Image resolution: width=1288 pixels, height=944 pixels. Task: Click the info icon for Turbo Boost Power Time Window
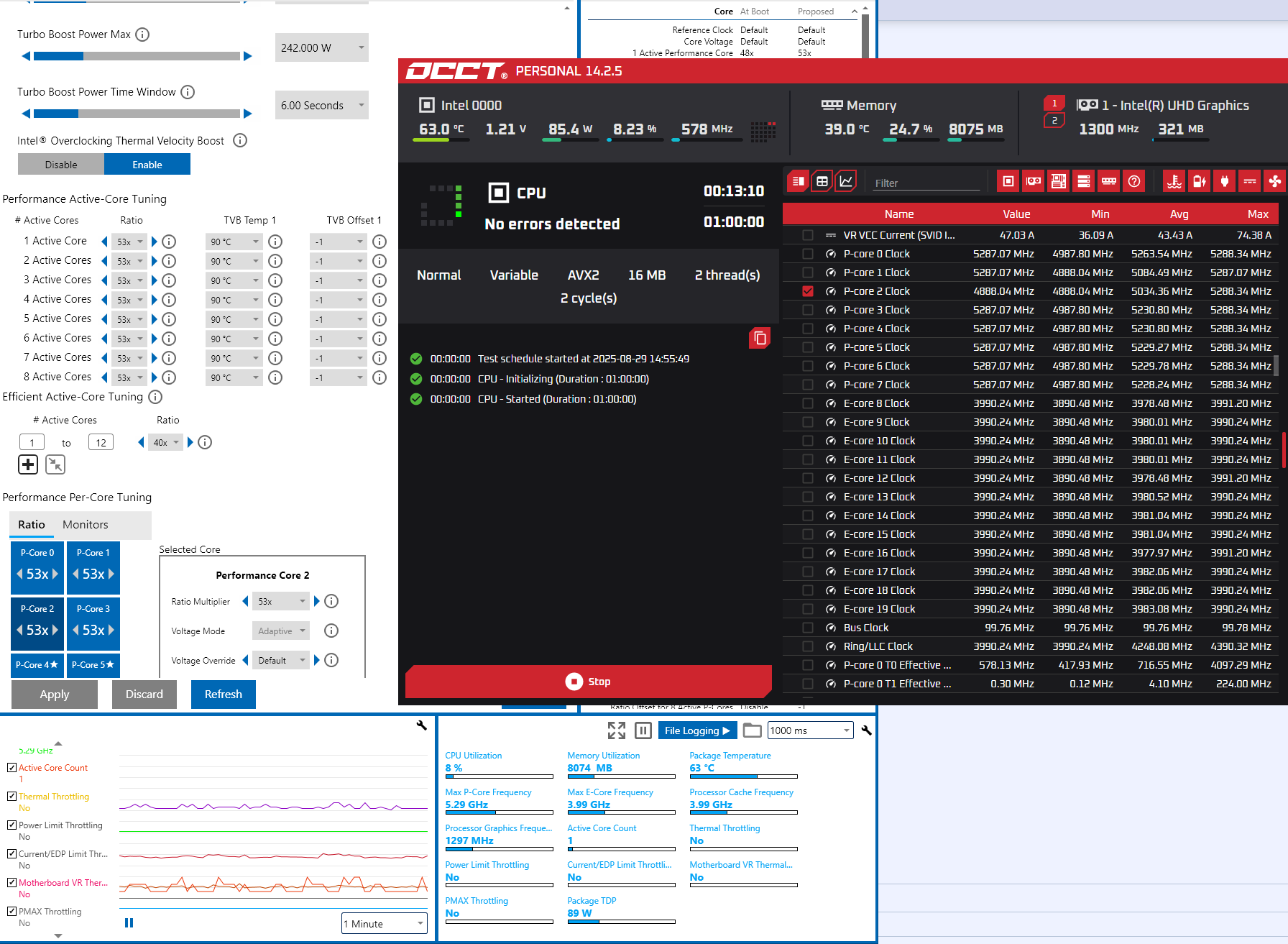tap(188, 92)
